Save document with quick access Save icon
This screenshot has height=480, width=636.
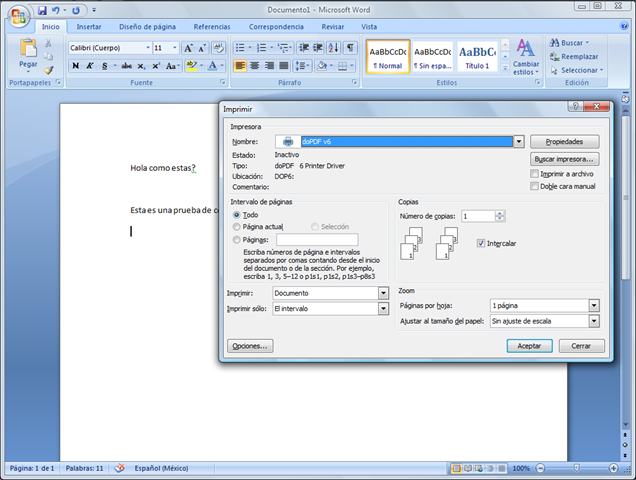(x=42, y=11)
